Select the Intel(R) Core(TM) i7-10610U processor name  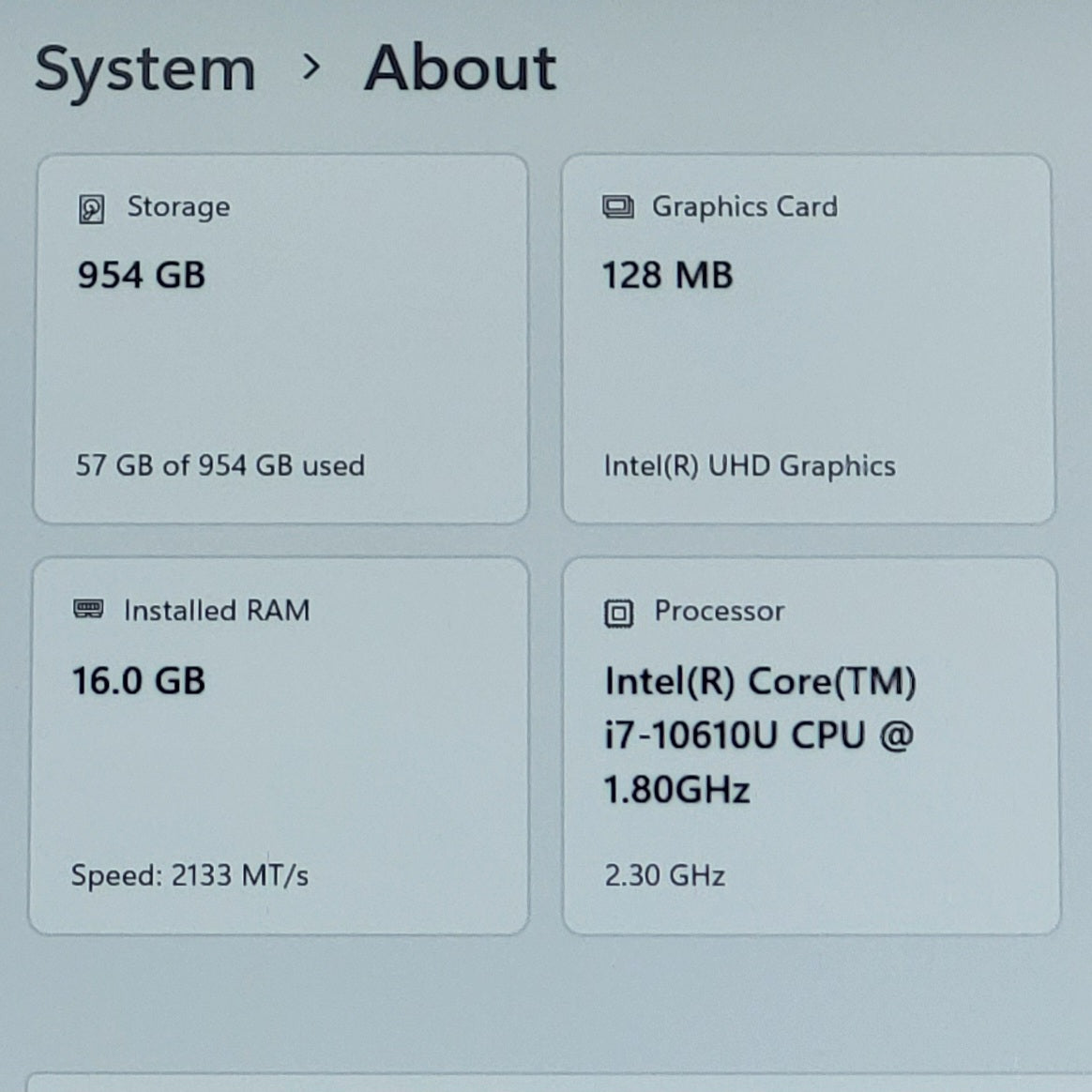[x=760, y=736]
